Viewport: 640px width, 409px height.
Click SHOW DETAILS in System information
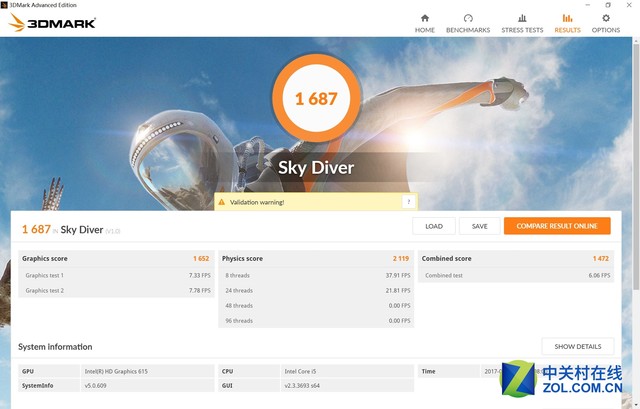[578, 347]
